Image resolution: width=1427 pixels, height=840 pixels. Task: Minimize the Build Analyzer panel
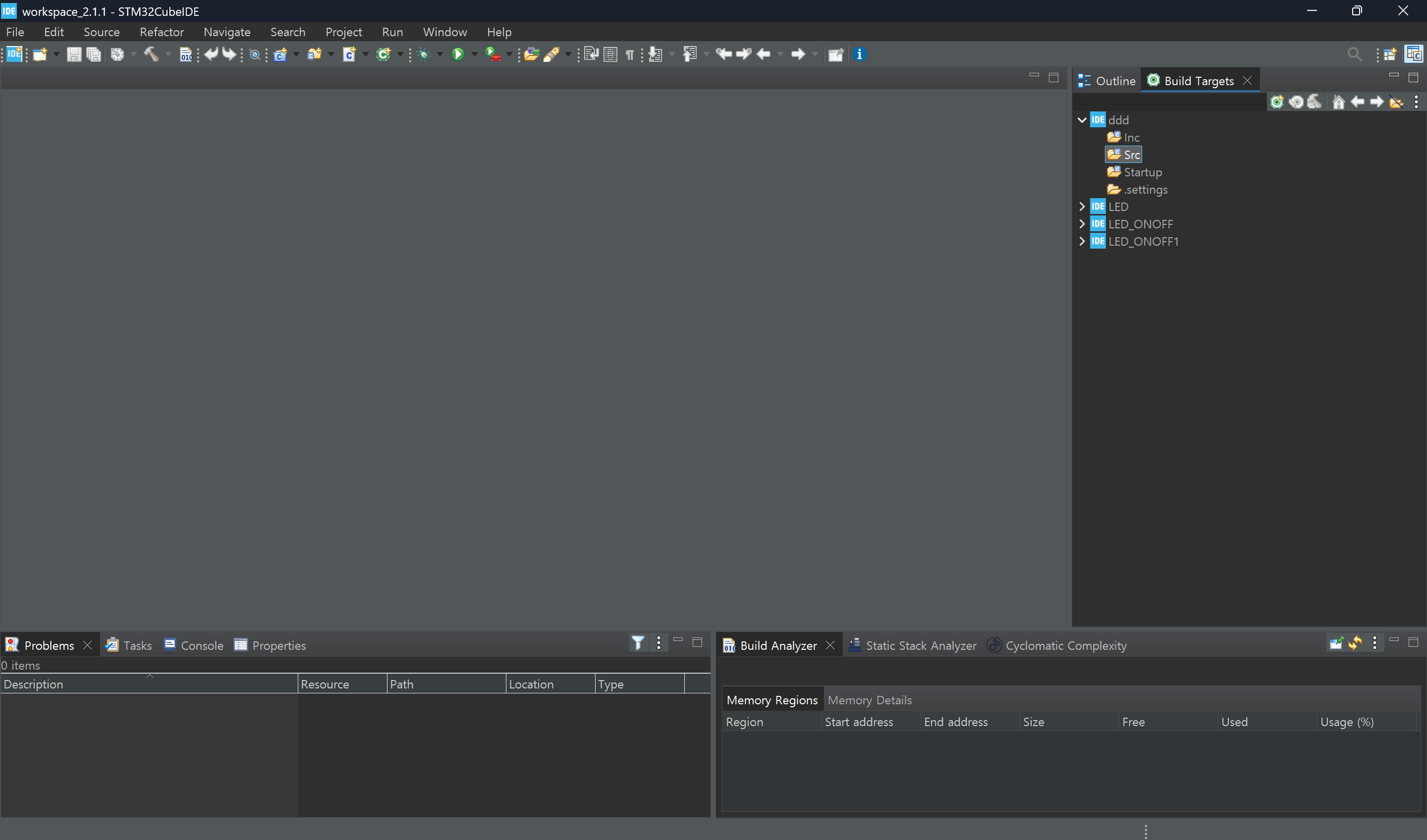coord(1394,640)
